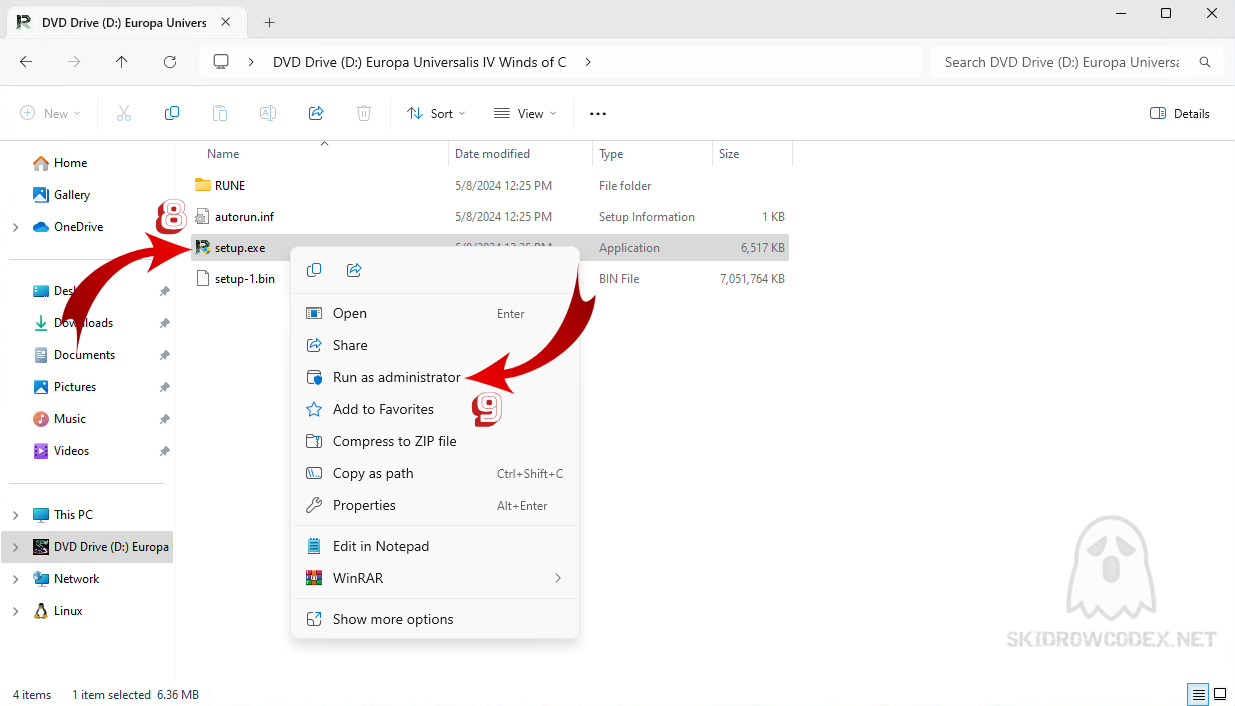Viewport: 1235px width, 706px height.
Task: Select the RUNE folder icon
Action: click(x=203, y=185)
